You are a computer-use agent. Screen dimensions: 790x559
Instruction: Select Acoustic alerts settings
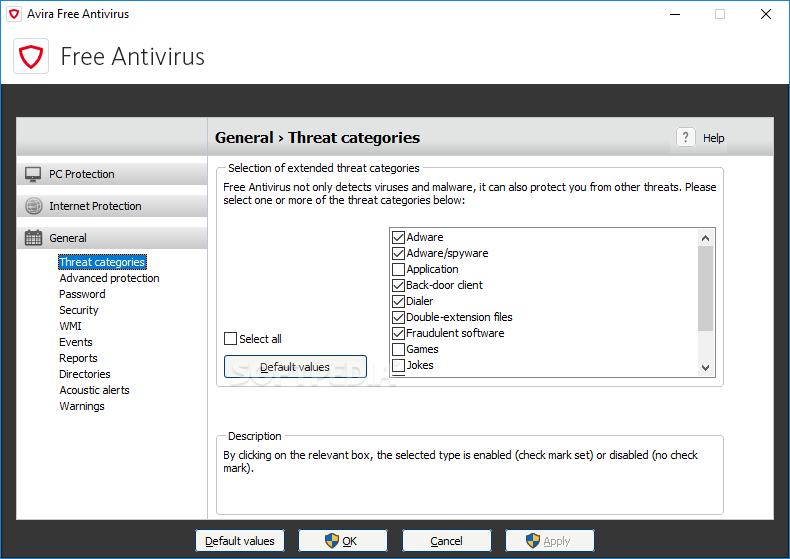94,390
